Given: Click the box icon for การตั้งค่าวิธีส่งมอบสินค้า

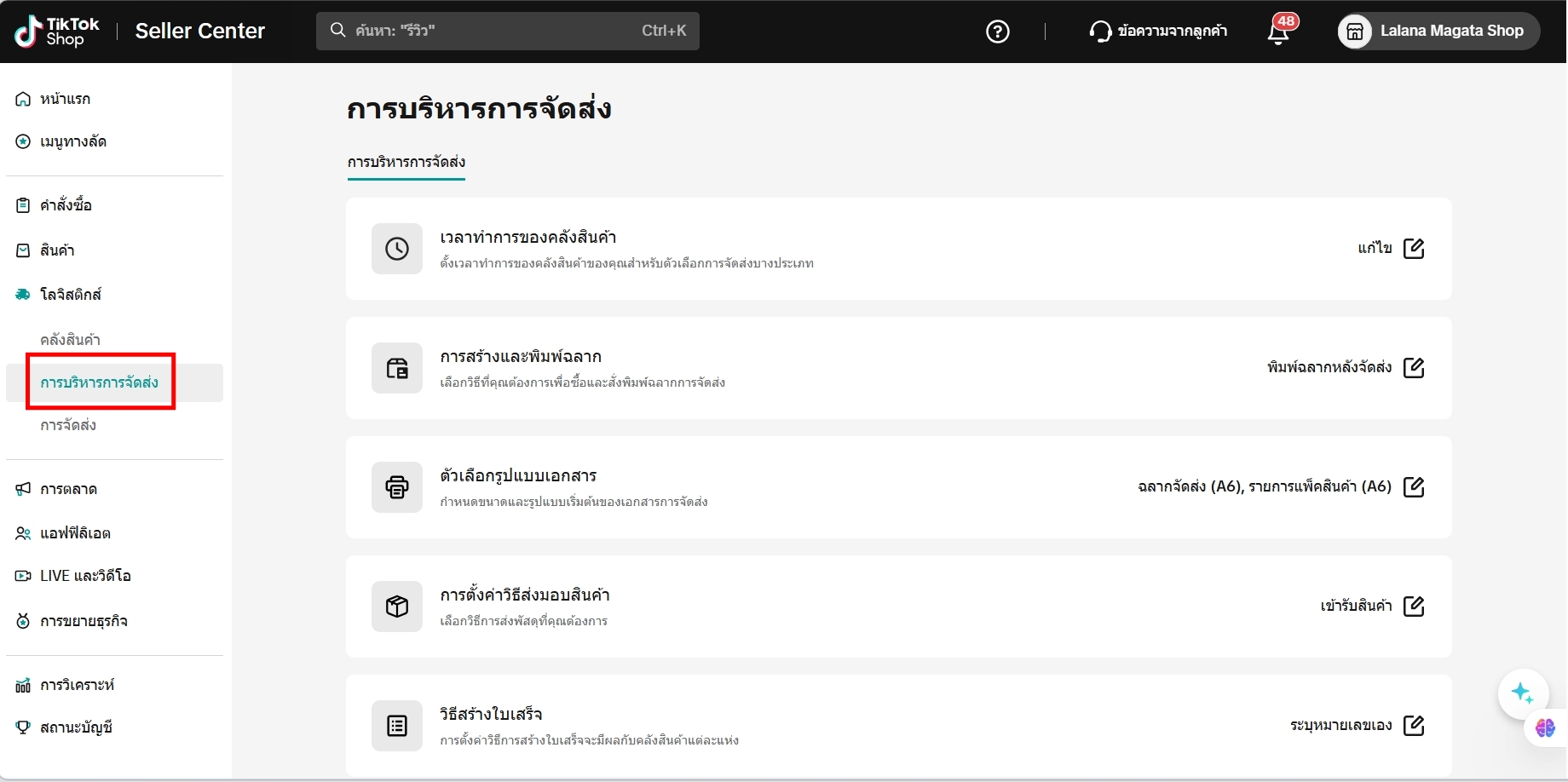Looking at the screenshot, I should [397, 607].
